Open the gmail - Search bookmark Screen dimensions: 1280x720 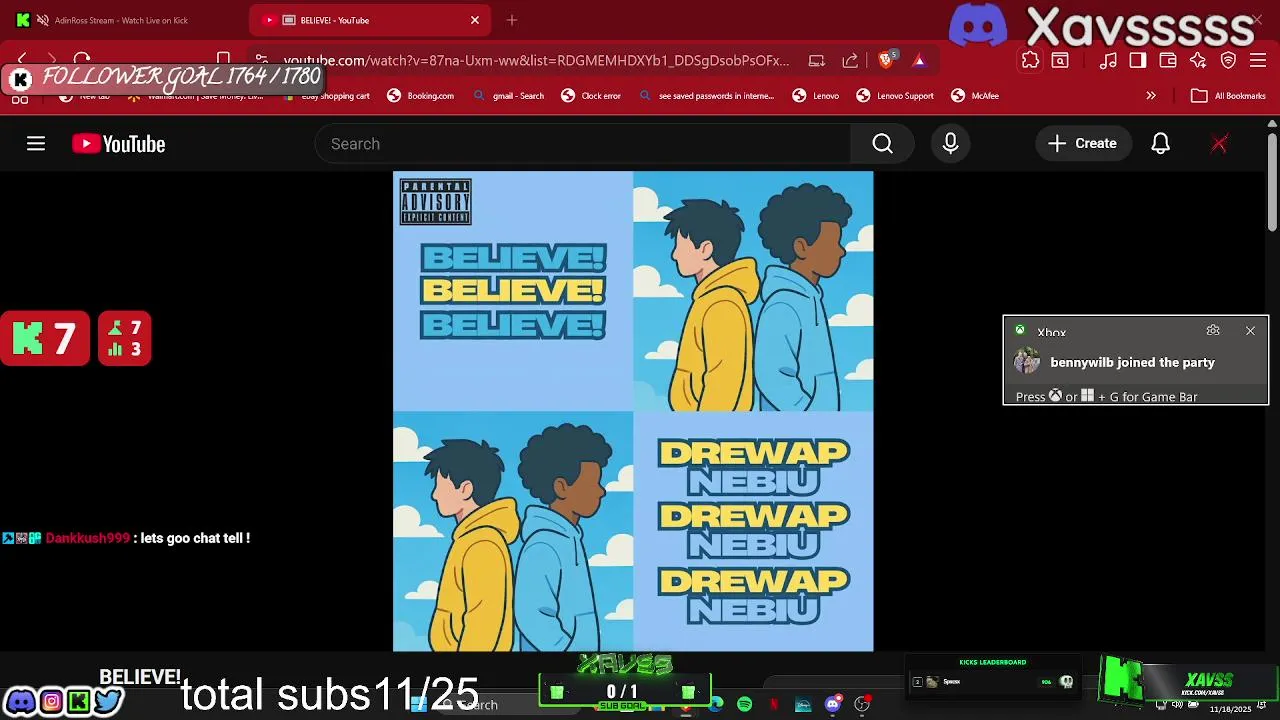pos(509,96)
